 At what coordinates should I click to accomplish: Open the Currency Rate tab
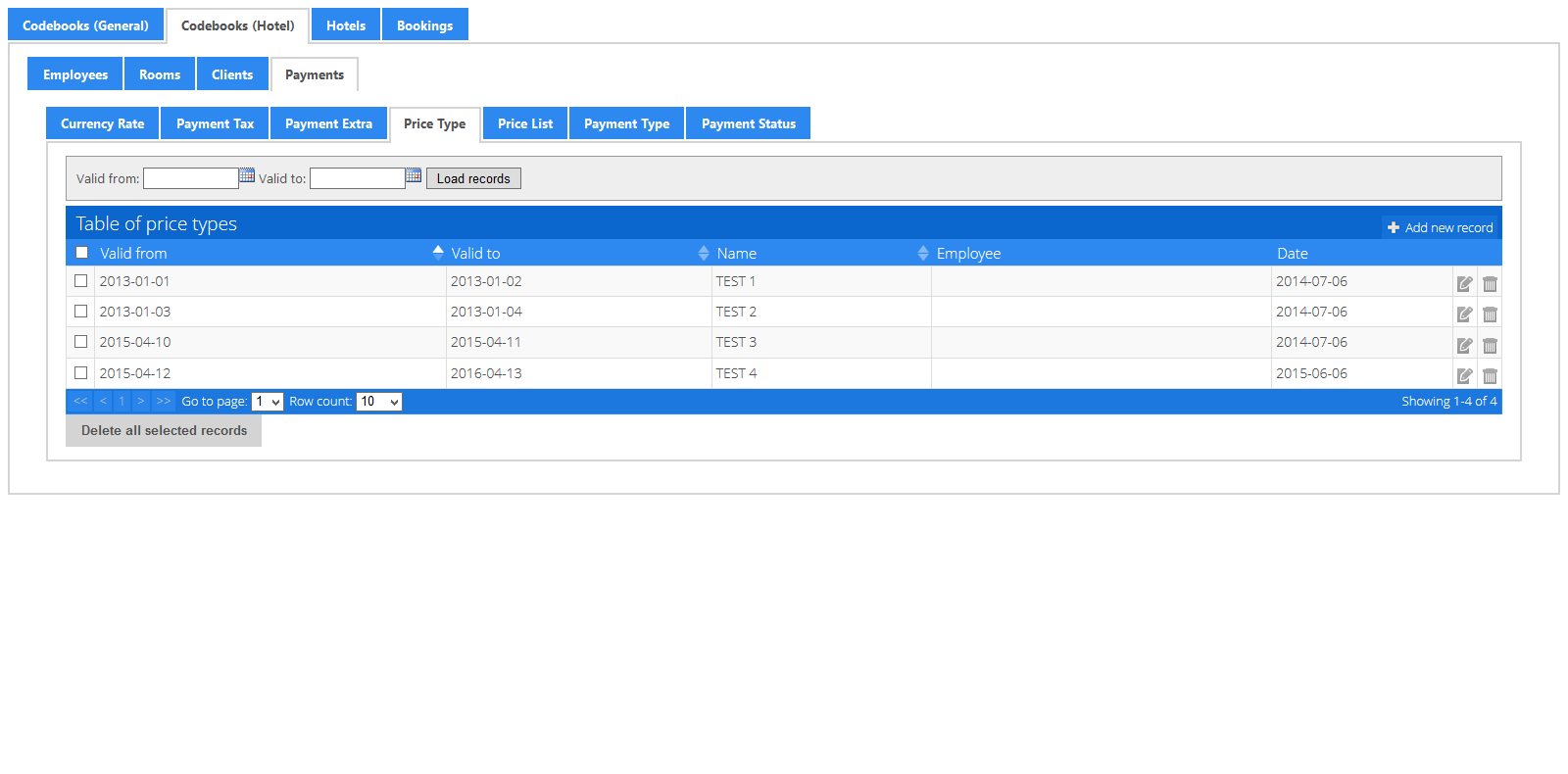pos(103,123)
